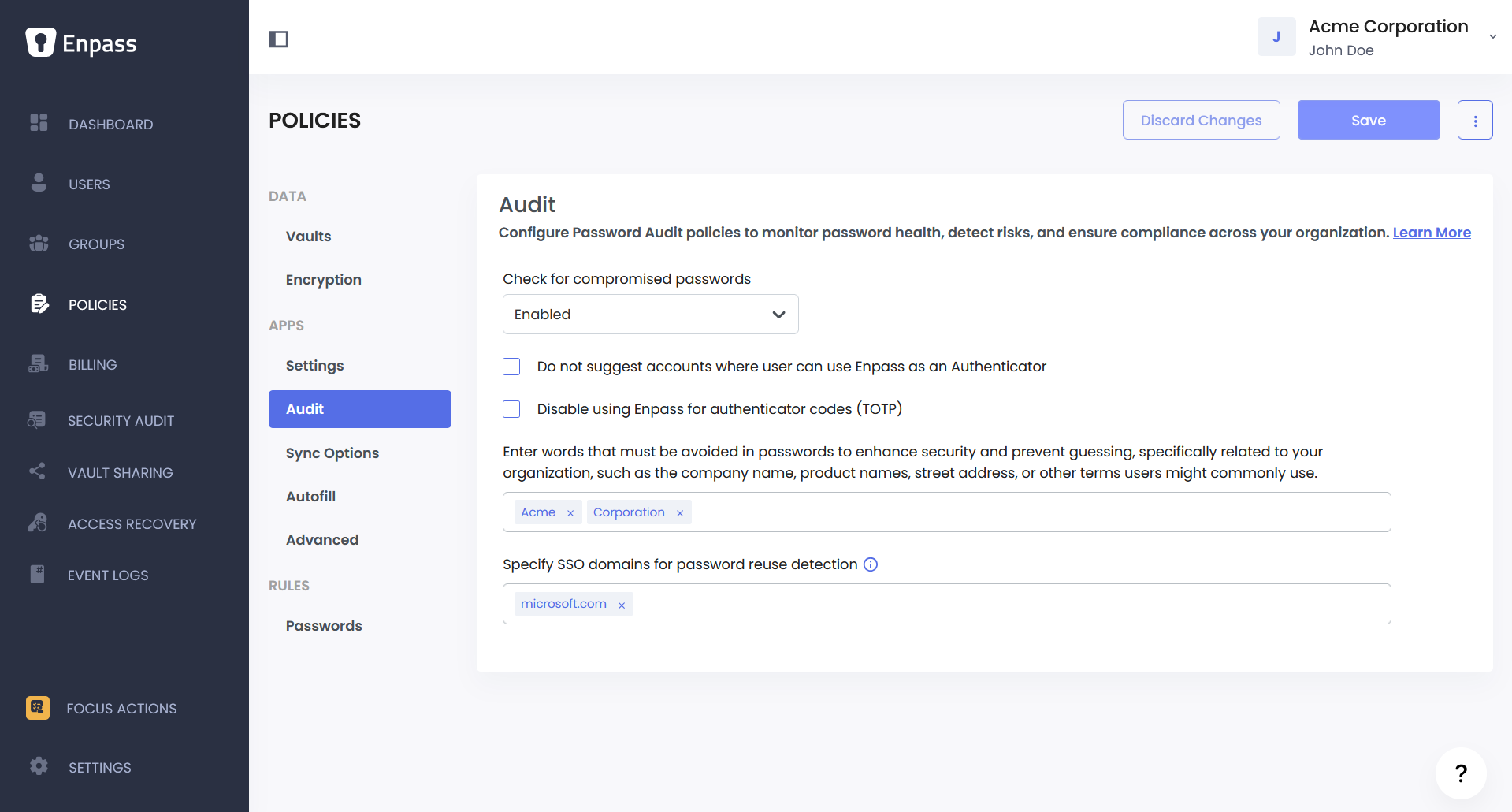Screen dimensions: 1512x812
Task: Expand the Acme Corporation account menu
Action: [1492, 37]
